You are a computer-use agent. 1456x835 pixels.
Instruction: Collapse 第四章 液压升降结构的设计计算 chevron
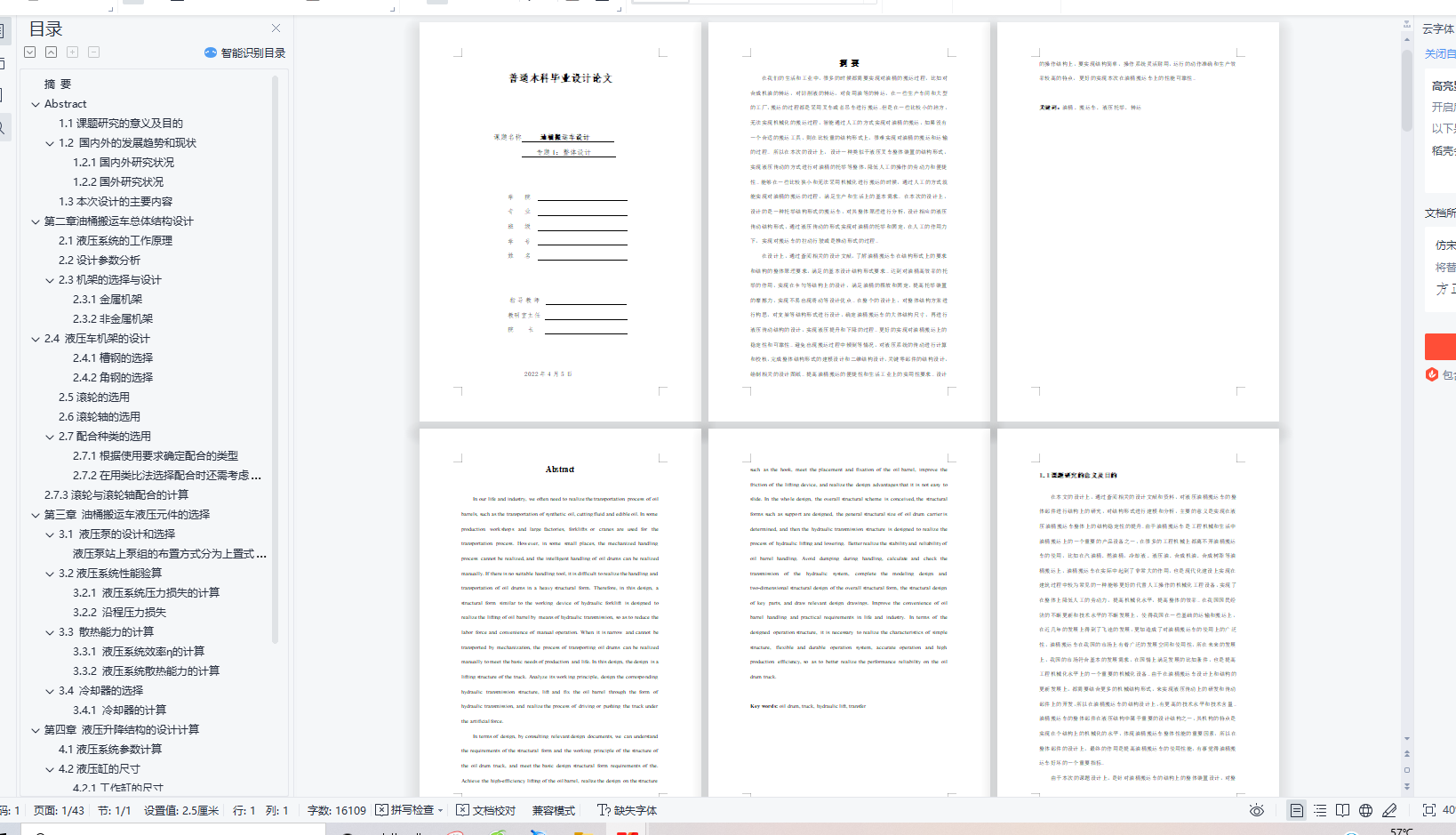click(36, 730)
